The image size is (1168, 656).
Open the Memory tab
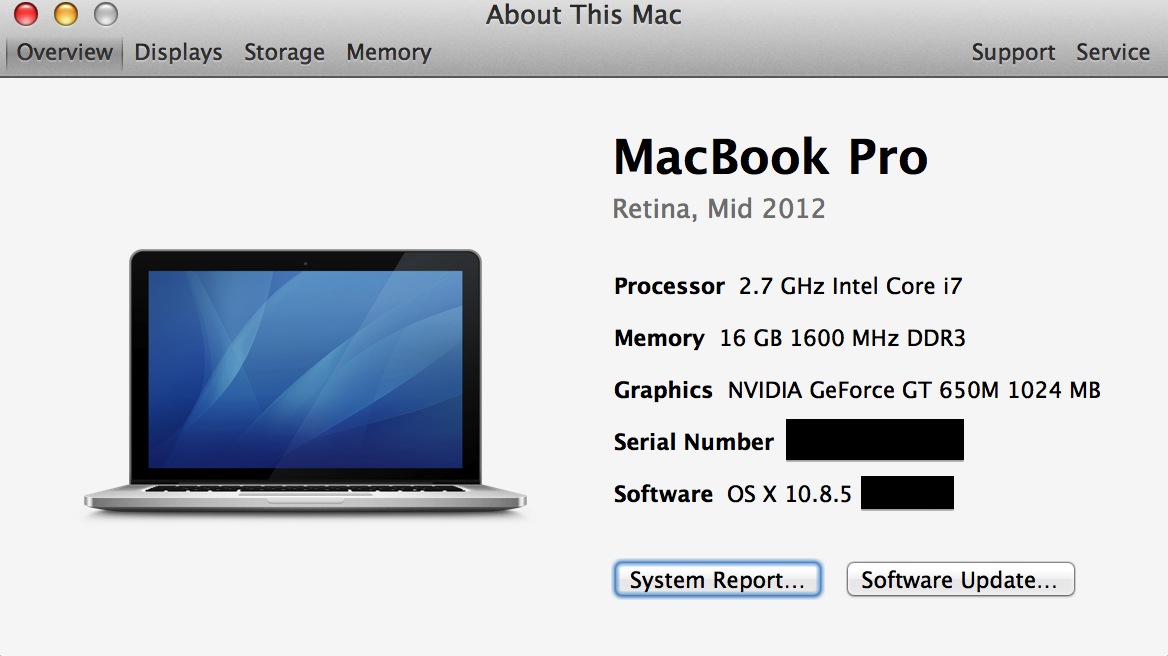(x=389, y=52)
